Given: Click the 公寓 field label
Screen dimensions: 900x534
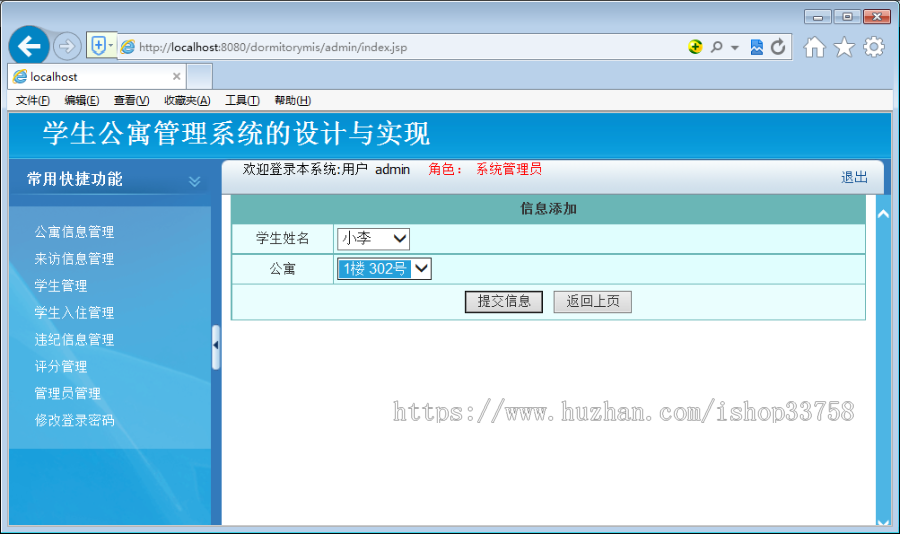Looking at the screenshot, I should point(282,269).
